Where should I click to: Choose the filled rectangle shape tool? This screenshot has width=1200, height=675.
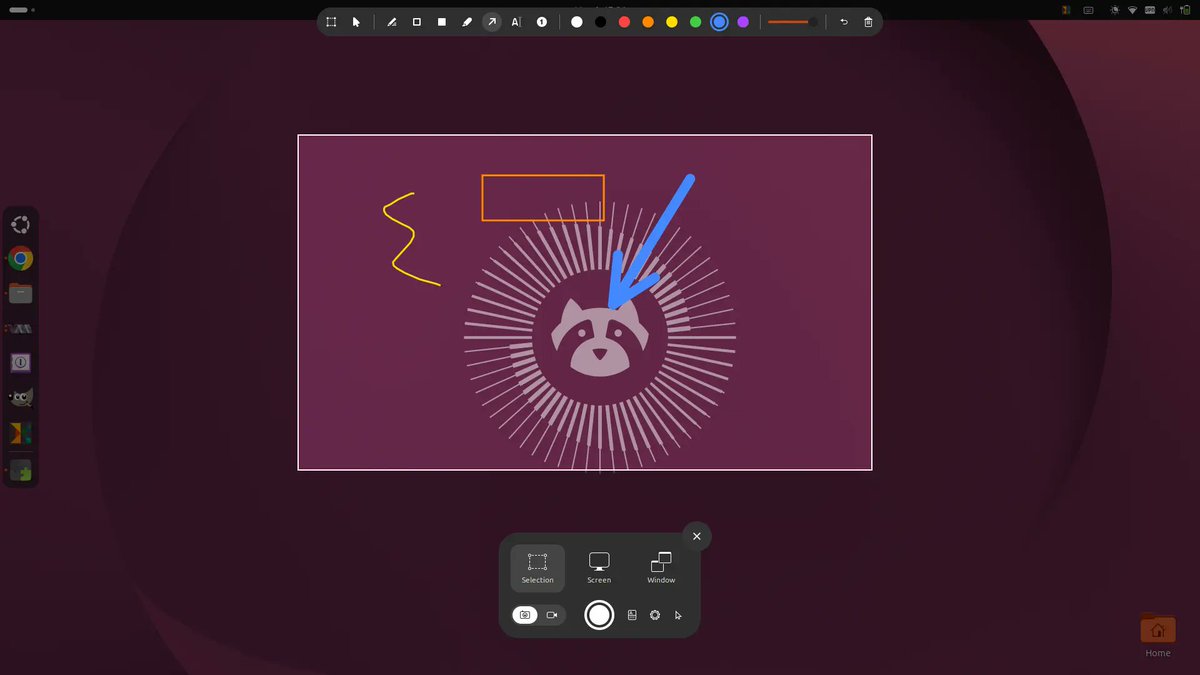click(x=442, y=21)
